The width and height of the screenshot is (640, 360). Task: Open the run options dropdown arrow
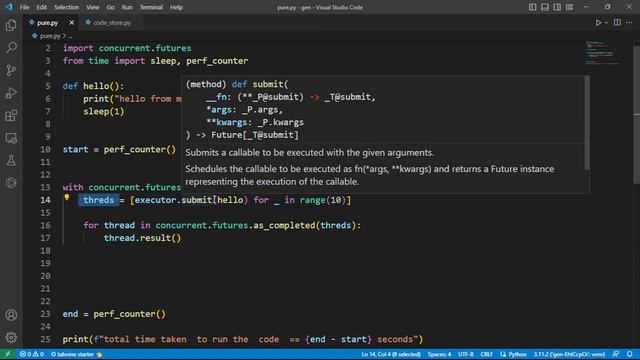click(x=606, y=23)
